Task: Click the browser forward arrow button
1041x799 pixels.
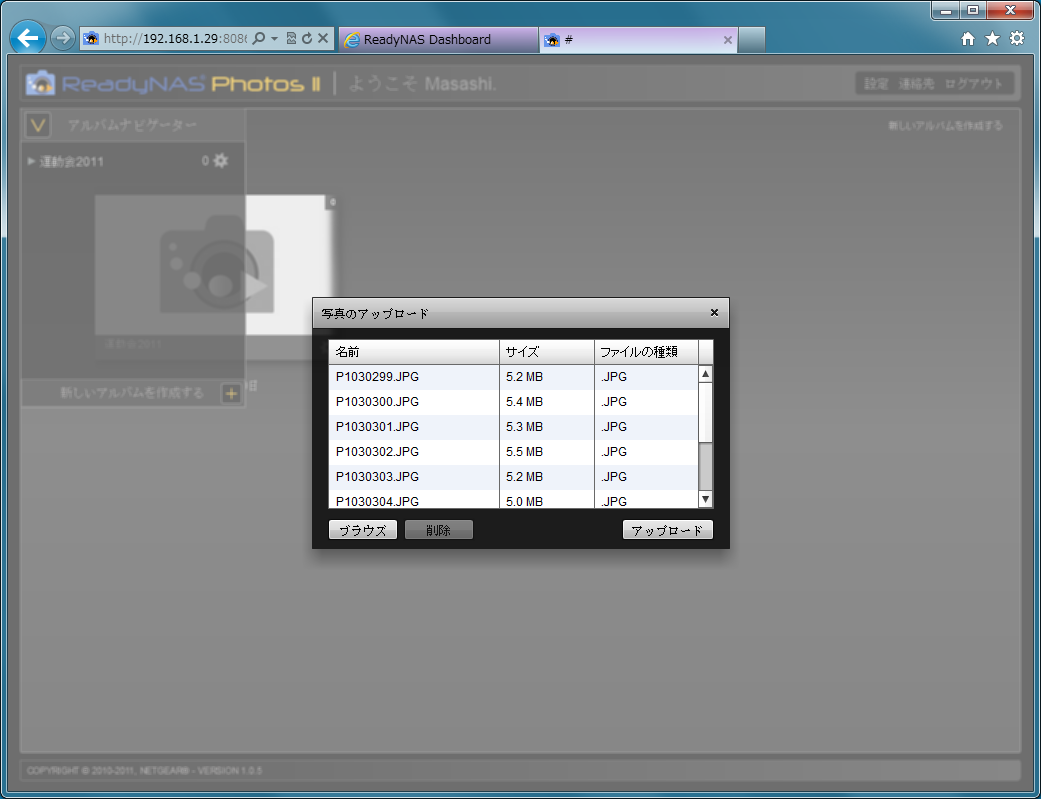Action: (x=62, y=39)
